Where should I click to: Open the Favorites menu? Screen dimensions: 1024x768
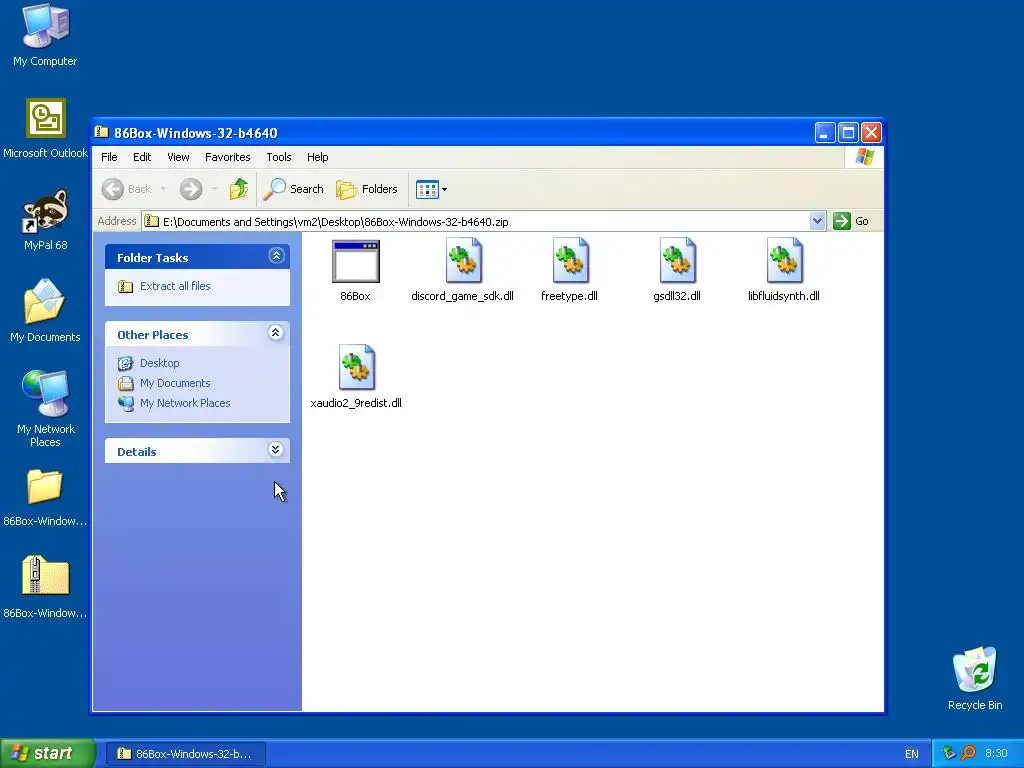tap(227, 157)
